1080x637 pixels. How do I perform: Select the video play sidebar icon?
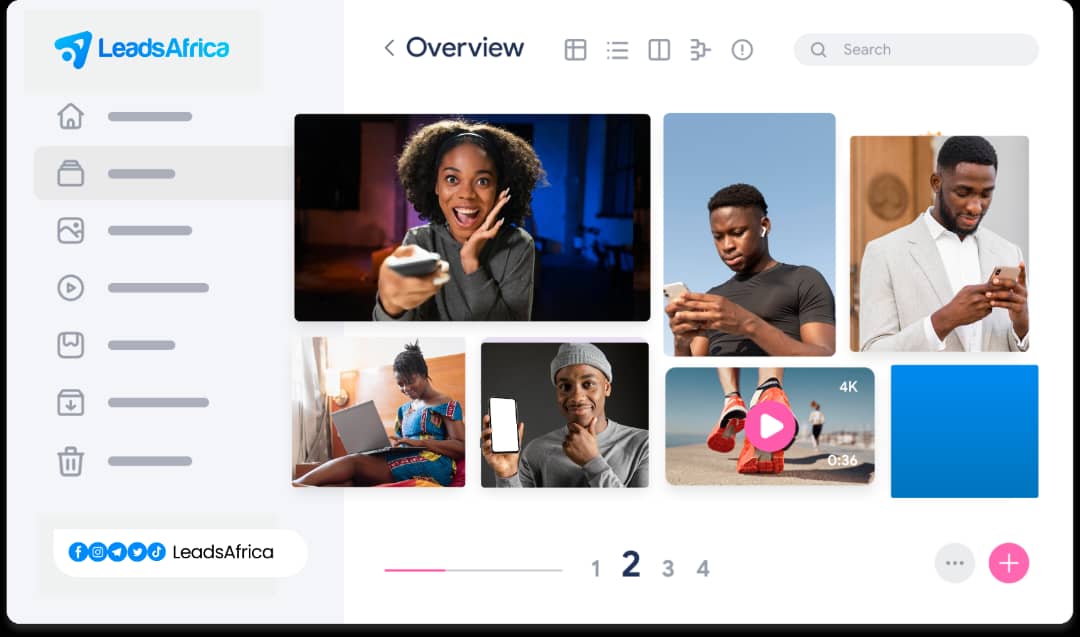point(70,288)
